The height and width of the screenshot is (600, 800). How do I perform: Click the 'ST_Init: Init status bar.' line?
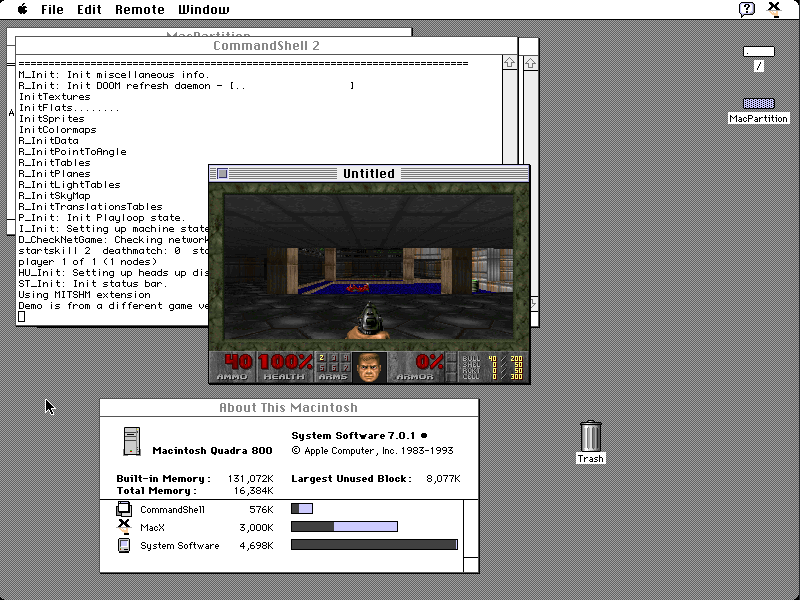[93, 284]
